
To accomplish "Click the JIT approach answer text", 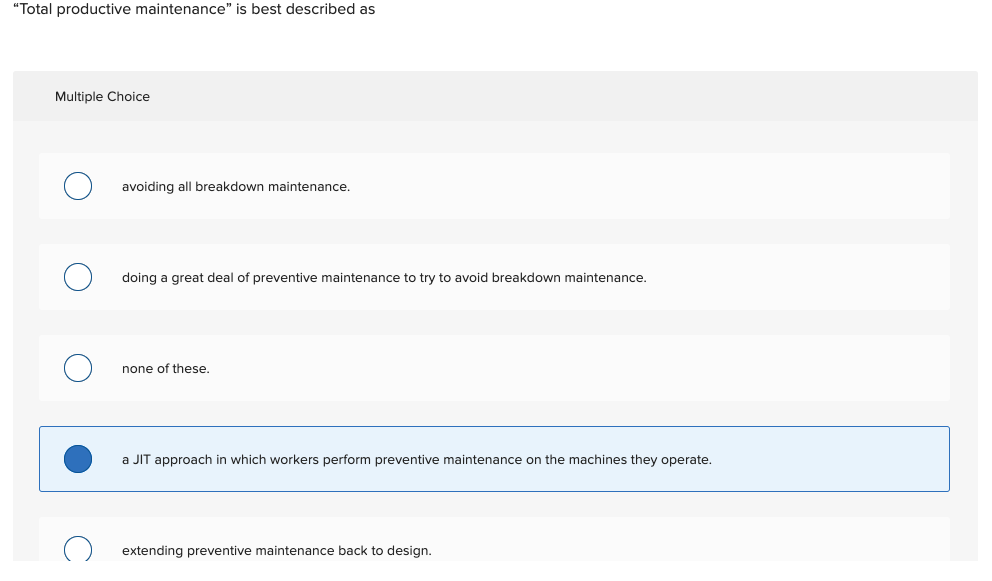I will (x=416, y=459).
